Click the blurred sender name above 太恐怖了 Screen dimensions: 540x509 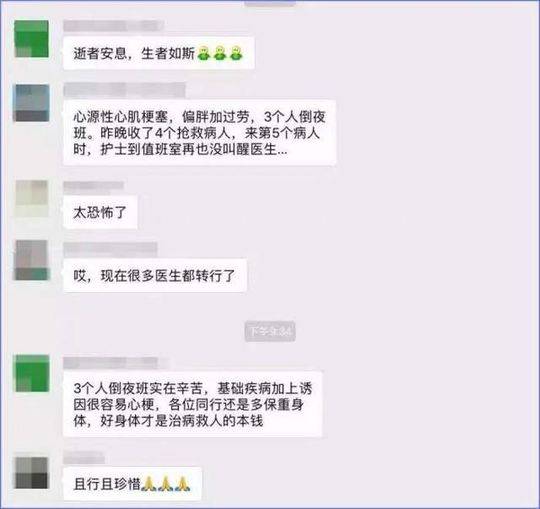click(93, 186)
